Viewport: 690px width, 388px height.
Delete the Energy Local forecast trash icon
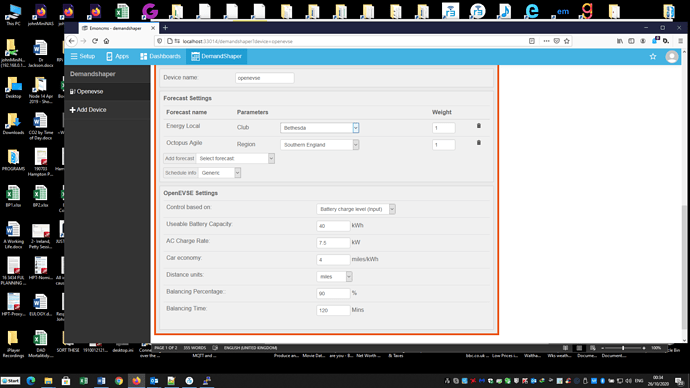click(x=479, y=126)
